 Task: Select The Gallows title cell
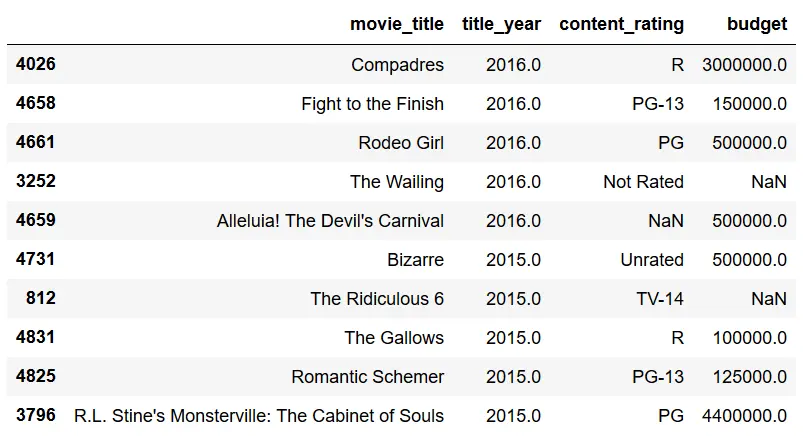click(x=394, y=337)
